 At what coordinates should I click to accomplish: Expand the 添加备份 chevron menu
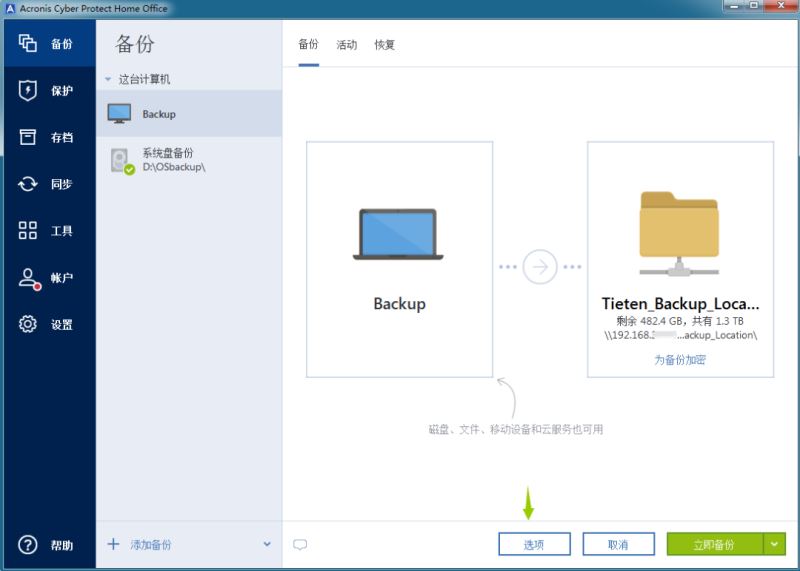[267, 544]
